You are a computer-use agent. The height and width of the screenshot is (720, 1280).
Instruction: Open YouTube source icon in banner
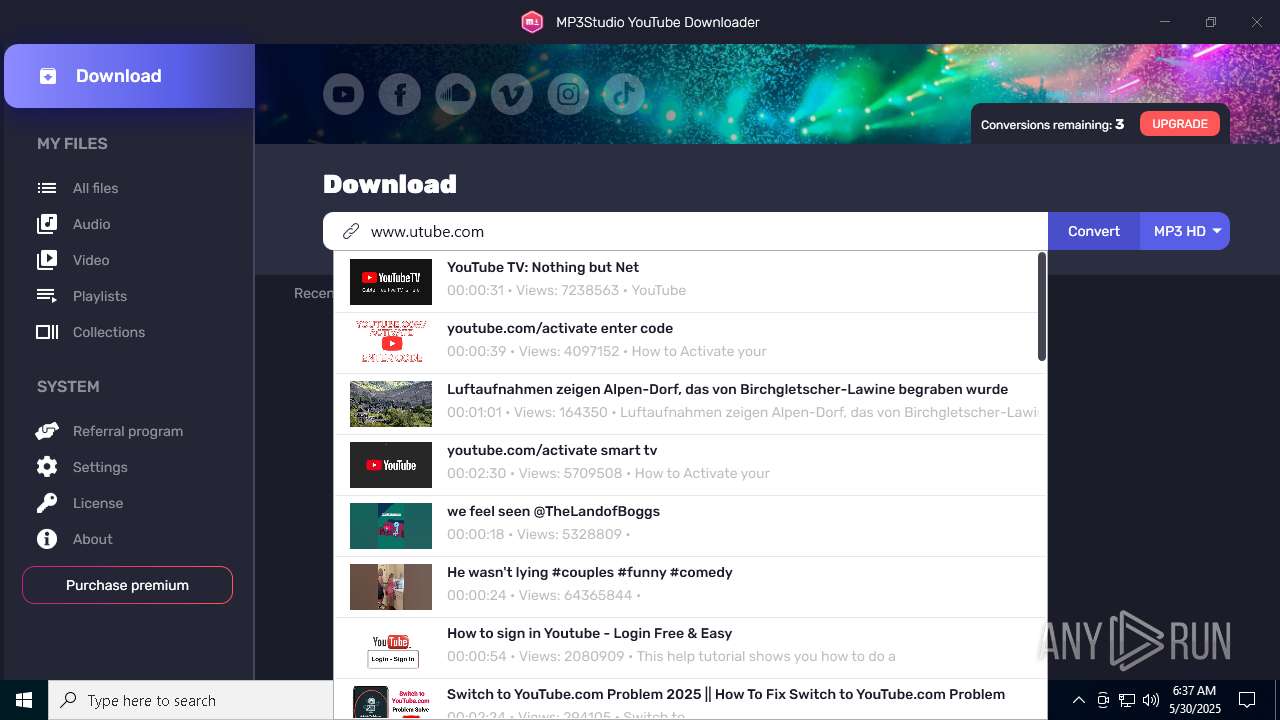pyautogui.click(x=343, y=95)
